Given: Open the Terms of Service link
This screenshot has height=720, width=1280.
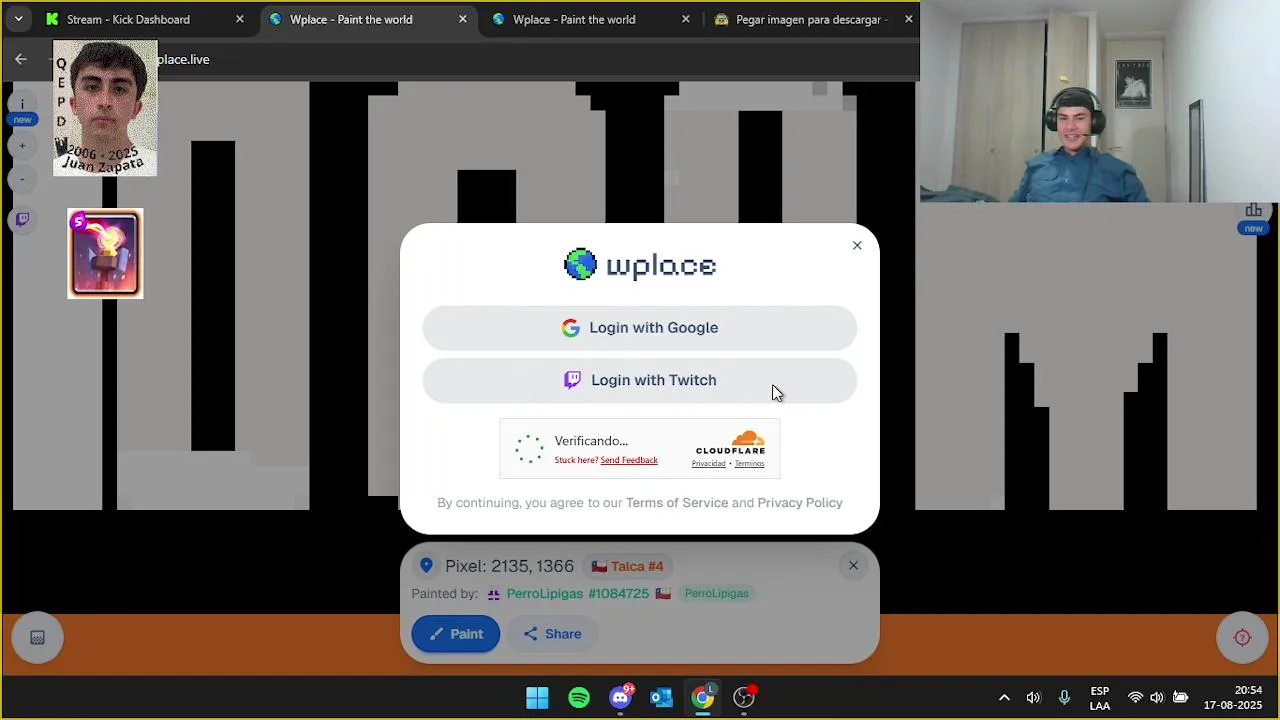Looking at the screenshot, I should (x=677, y=503).
